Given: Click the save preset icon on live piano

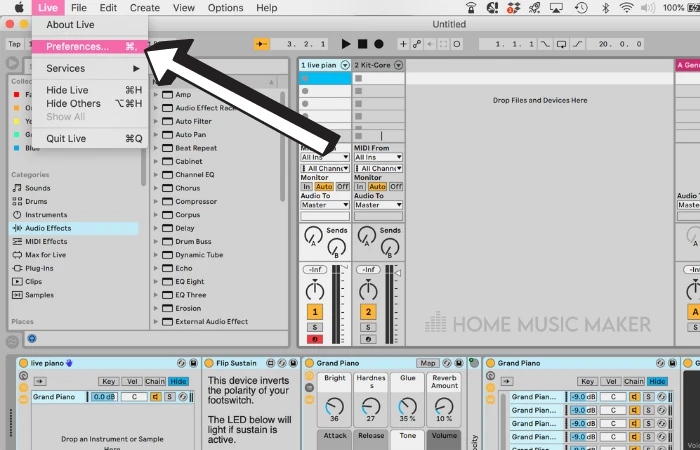Looking at the screenshot, I should point(193,363).
